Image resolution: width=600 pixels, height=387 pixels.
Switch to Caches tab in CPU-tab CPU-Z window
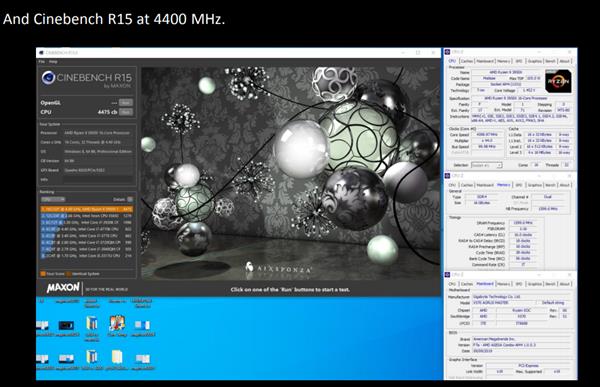click(x=466, y=61)
